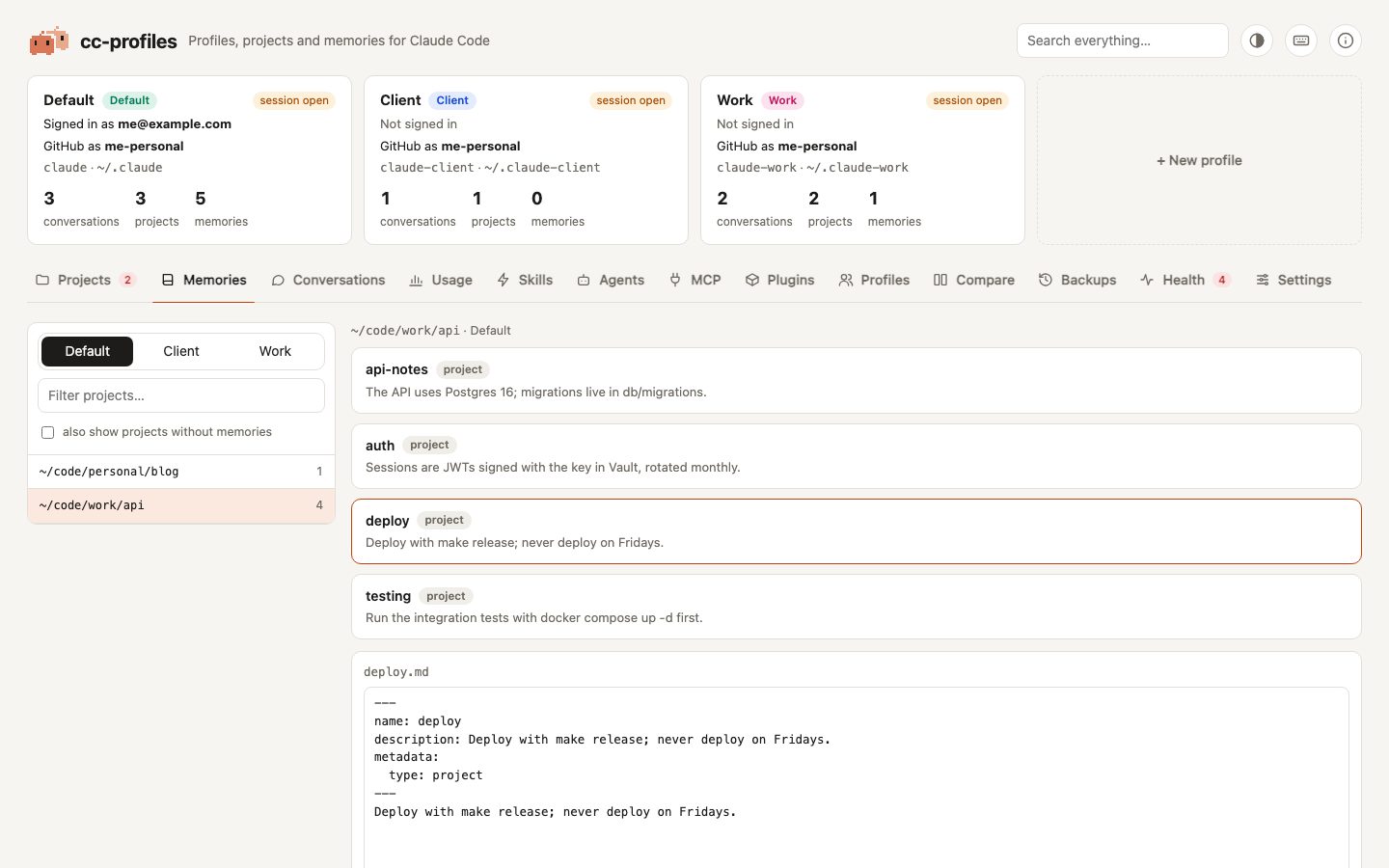Screen dimensions: 1389x868
Task: Select the ~/code/personal/blog project row
Action: tap(181, 472)
